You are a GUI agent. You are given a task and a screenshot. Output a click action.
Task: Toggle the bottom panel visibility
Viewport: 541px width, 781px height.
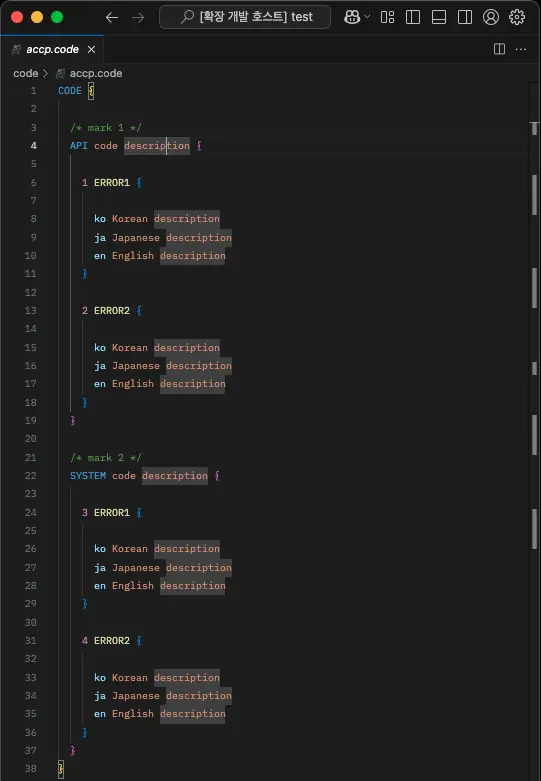439,17
